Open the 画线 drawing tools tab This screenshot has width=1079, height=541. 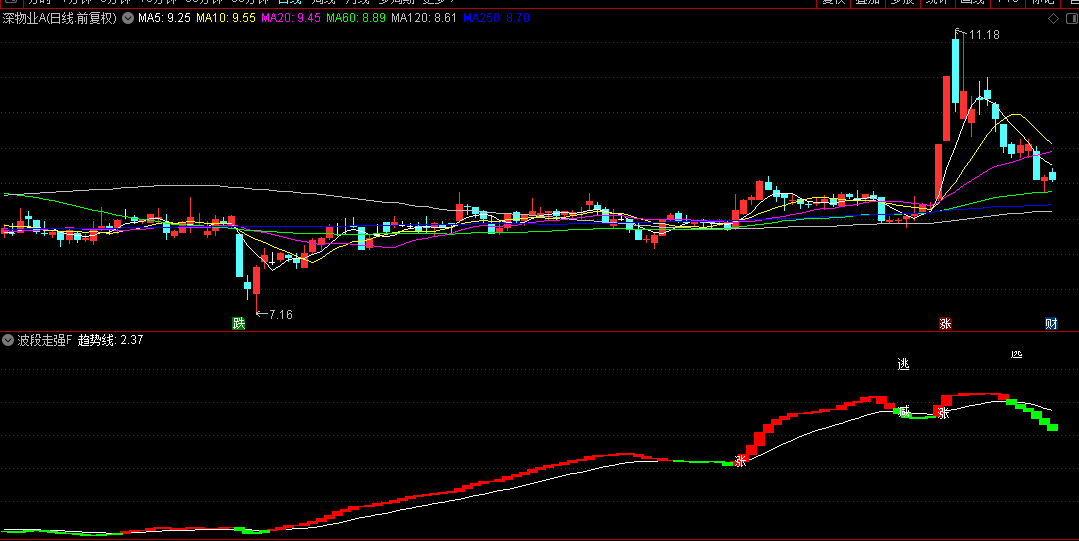pos(972,3)
